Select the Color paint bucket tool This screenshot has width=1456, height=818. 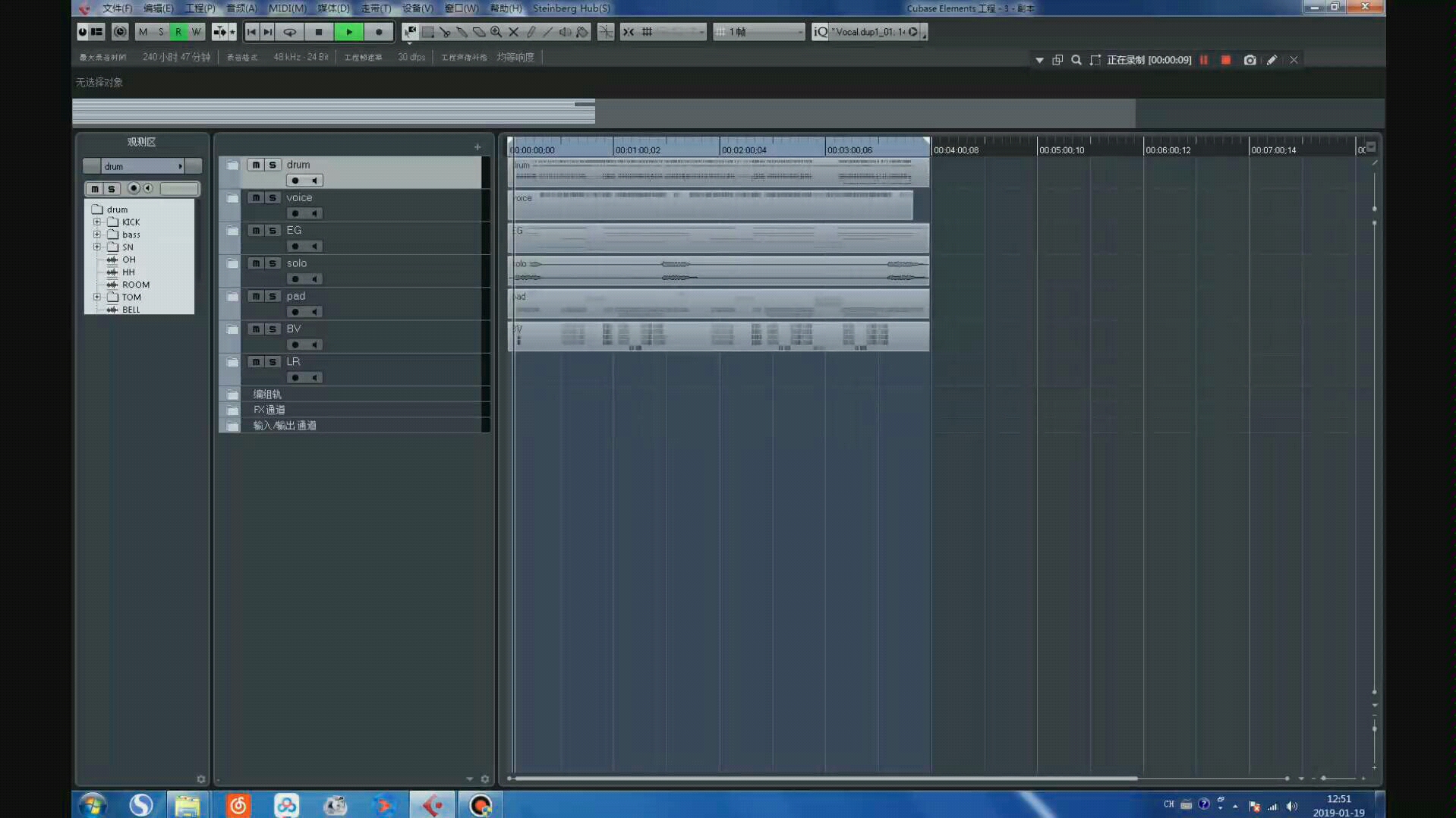point(583,32)
